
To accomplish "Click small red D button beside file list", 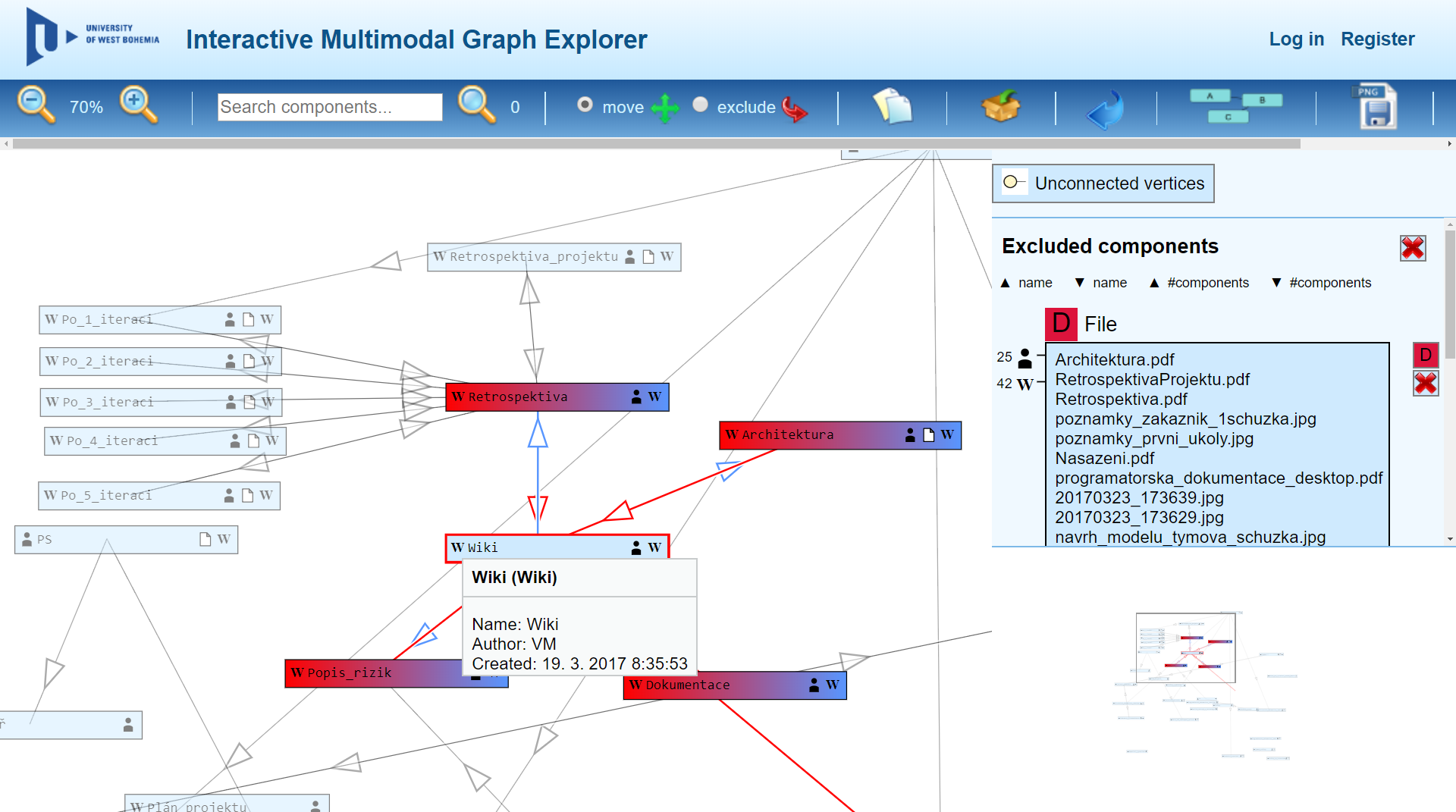I will click(1426, 355).
